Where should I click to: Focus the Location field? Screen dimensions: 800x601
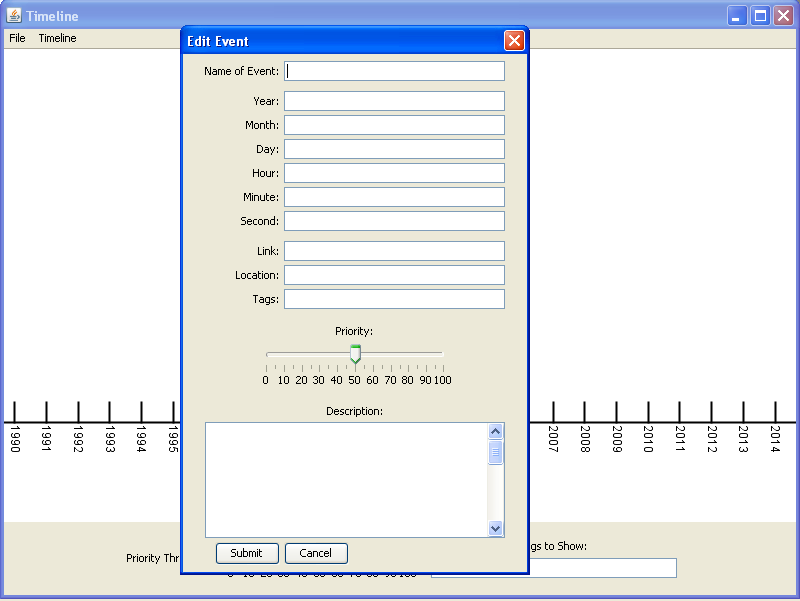[394, 275]
